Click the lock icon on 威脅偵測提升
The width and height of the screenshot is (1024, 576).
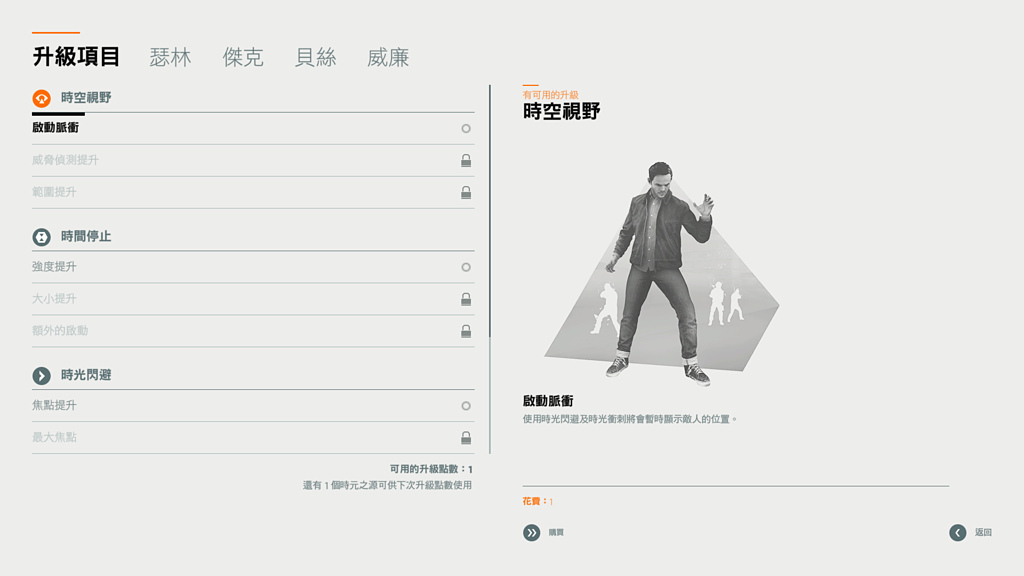point(466,160)
